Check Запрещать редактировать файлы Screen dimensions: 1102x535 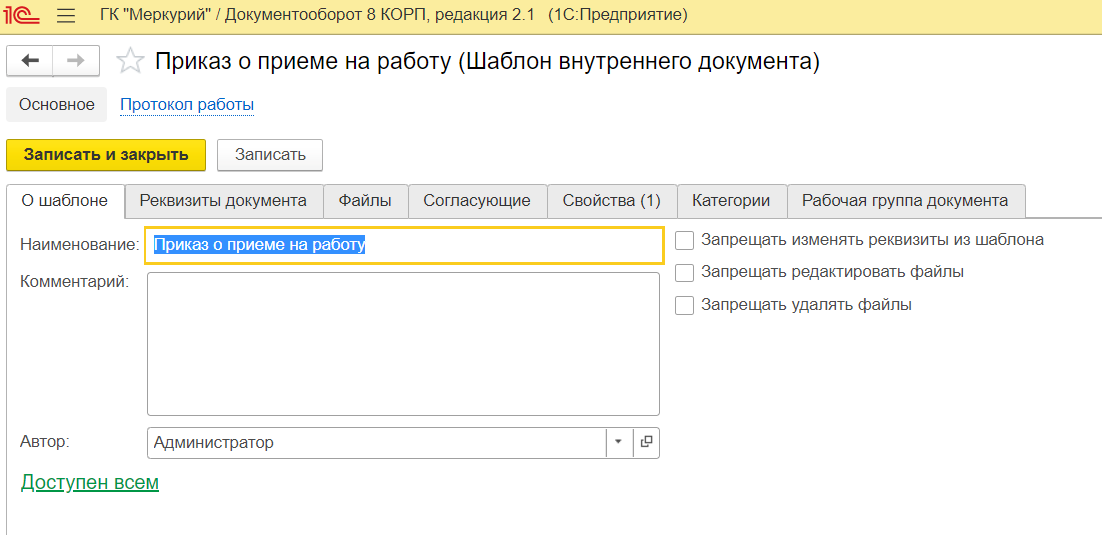pos(685,272)
